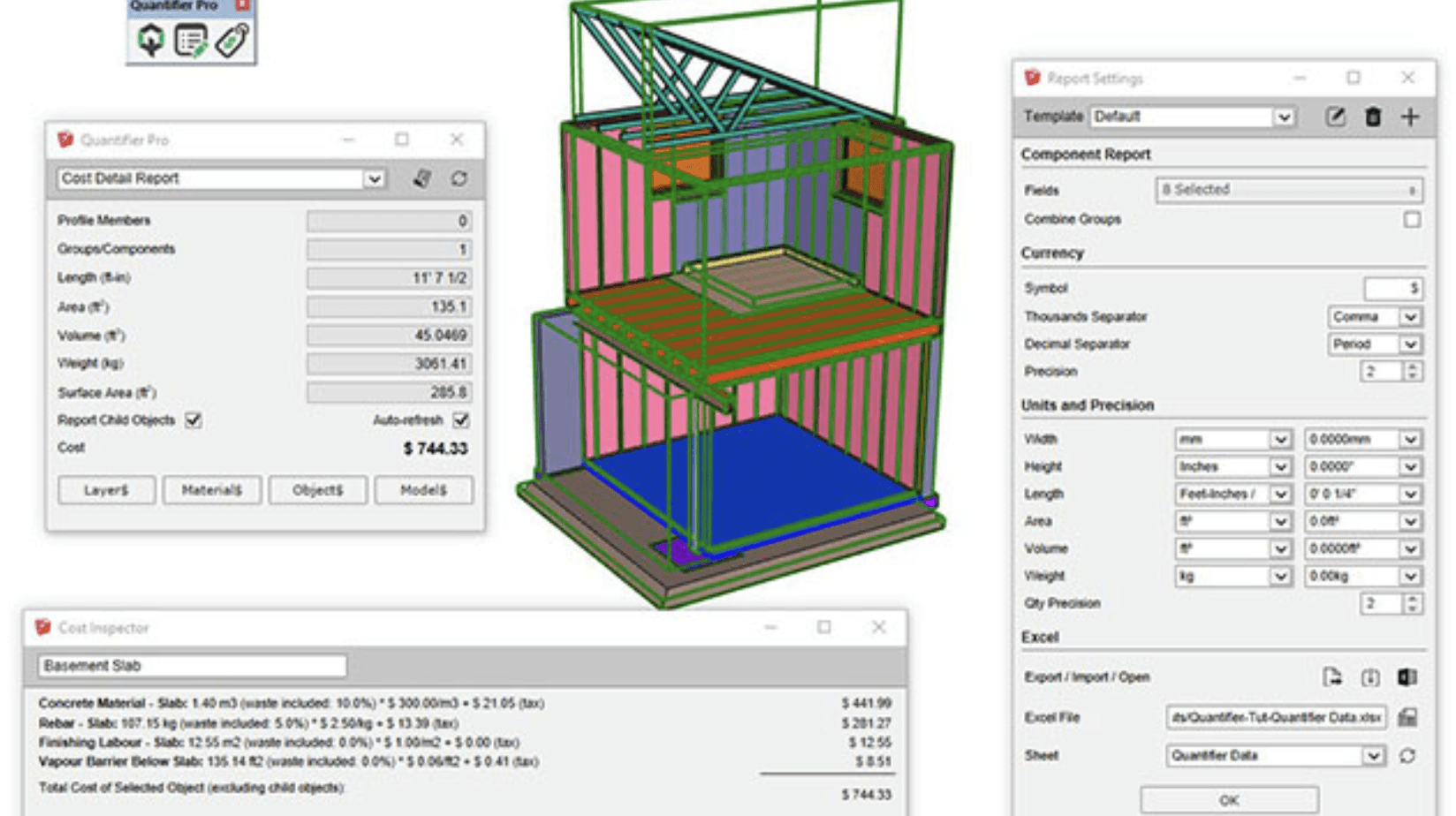Click the import icon in the Excel section

(x=1369, y=676)
